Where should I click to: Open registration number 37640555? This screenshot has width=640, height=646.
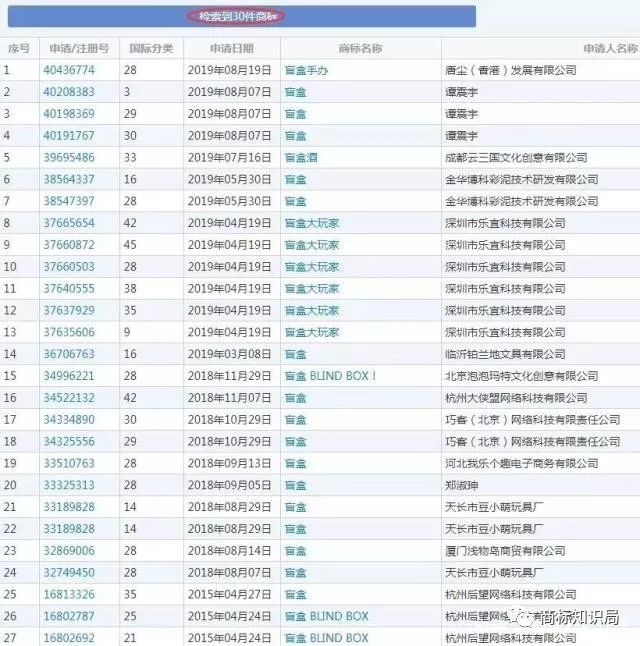pyautogui.click(x=69, y=288)
